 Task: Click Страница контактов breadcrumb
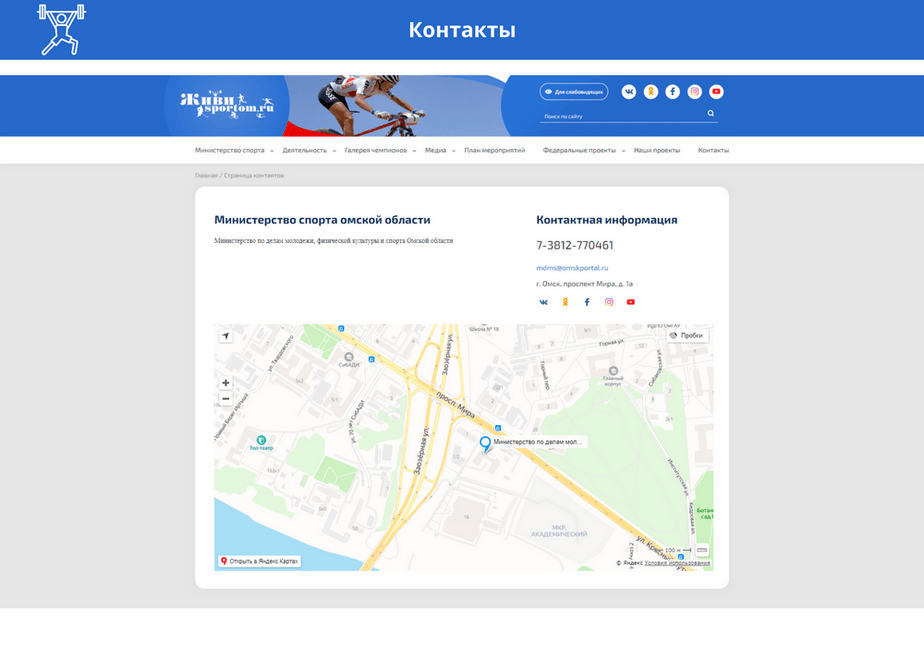254,176
